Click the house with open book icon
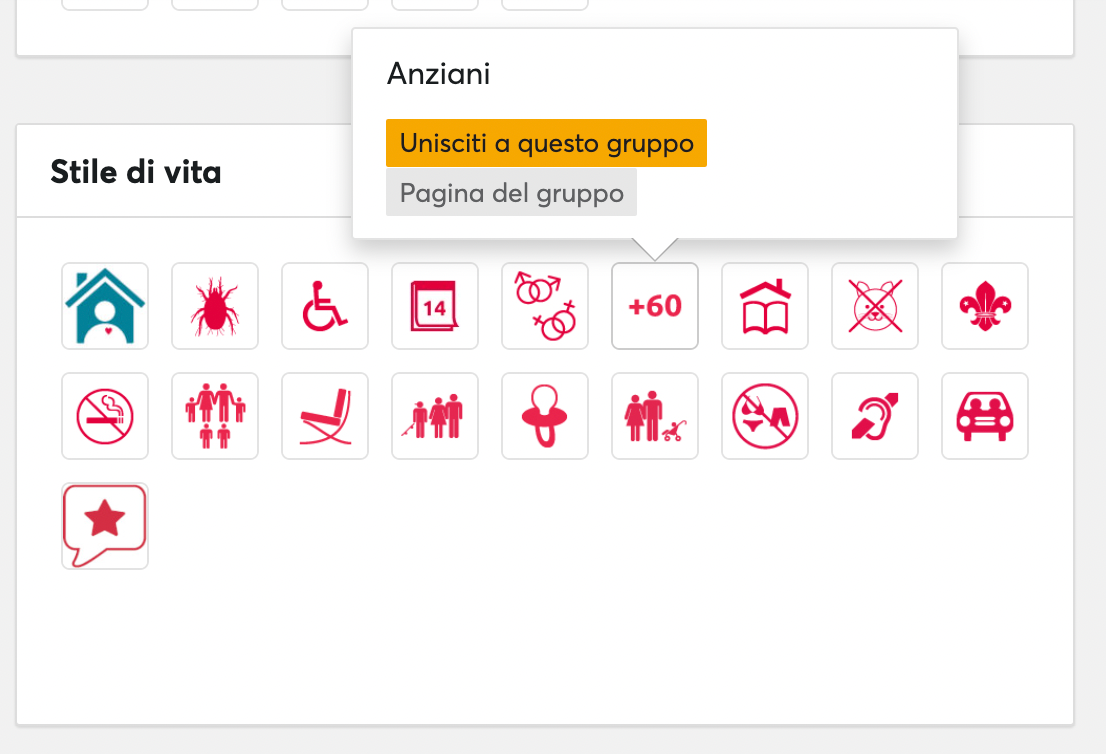1106x754 pixels. [765, 306]
